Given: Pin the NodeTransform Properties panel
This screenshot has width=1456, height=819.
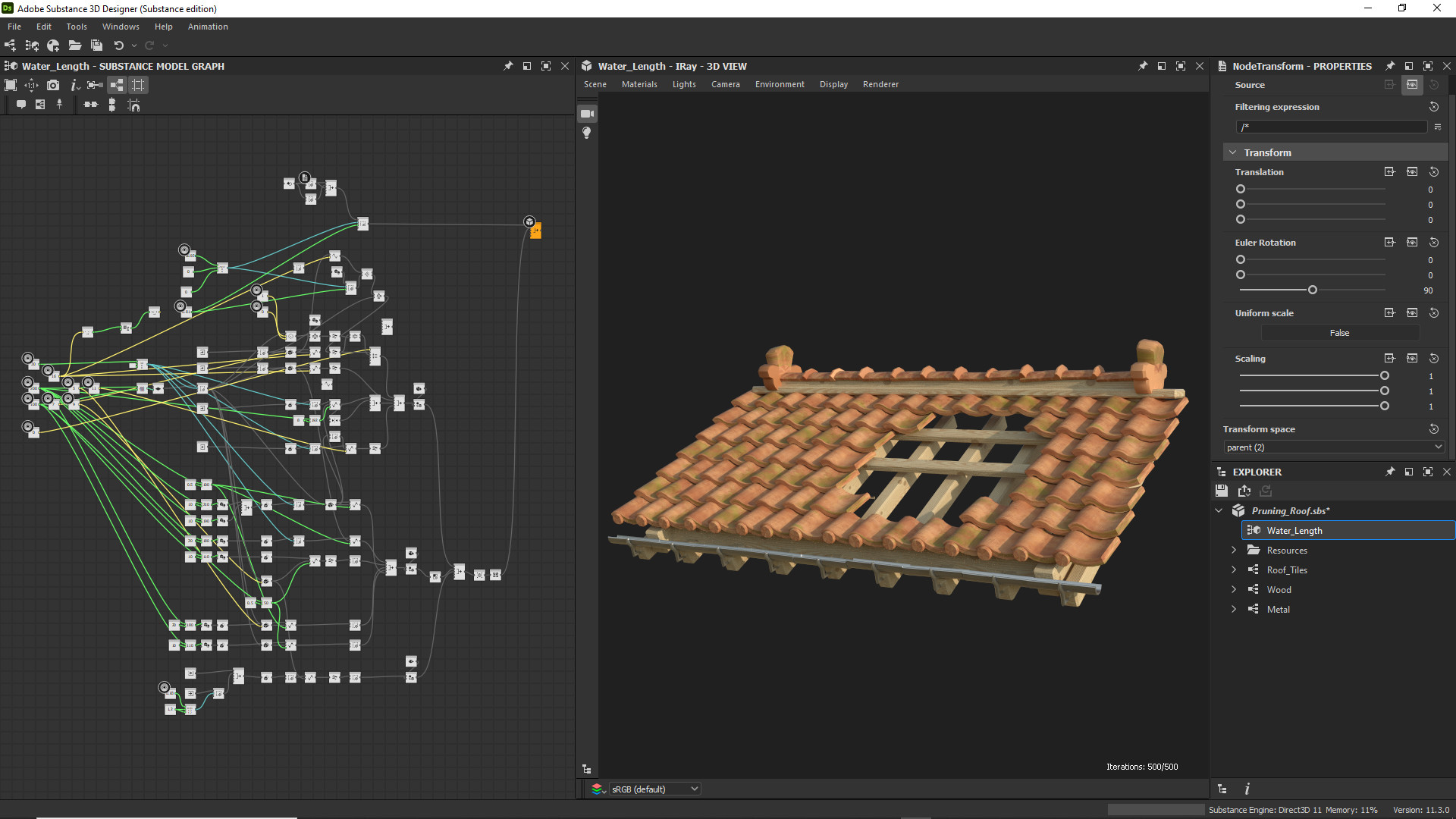Looking at the screenshot, I should coord(1390,66).
